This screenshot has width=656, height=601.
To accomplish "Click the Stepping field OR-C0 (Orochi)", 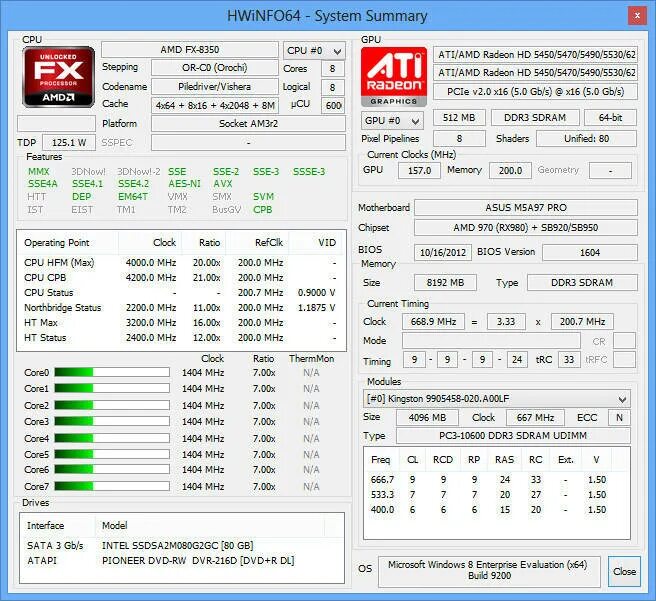I will pyautogui.click(x=215, y=68).
